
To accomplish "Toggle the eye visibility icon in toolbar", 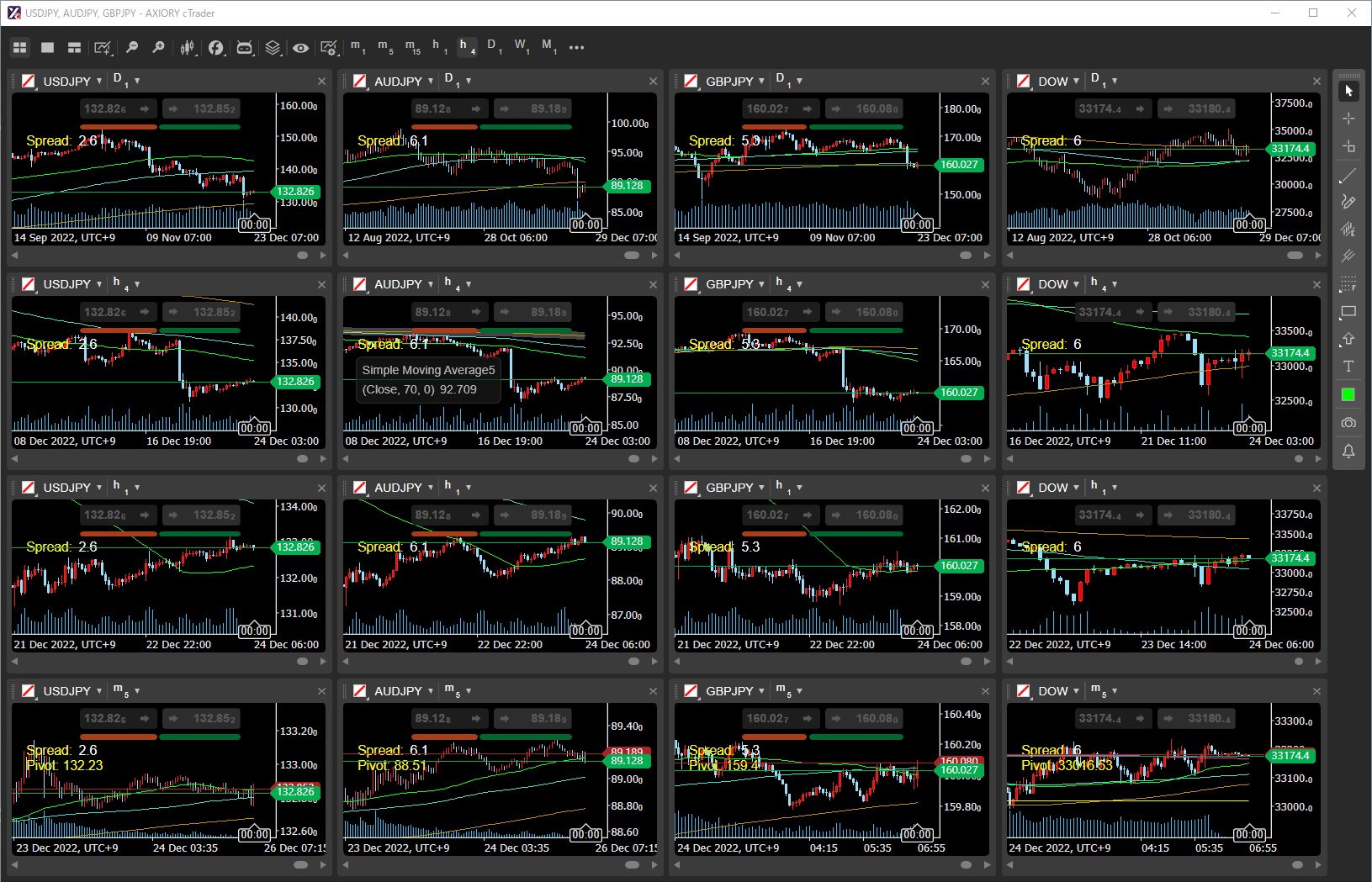I will point(300,48).
